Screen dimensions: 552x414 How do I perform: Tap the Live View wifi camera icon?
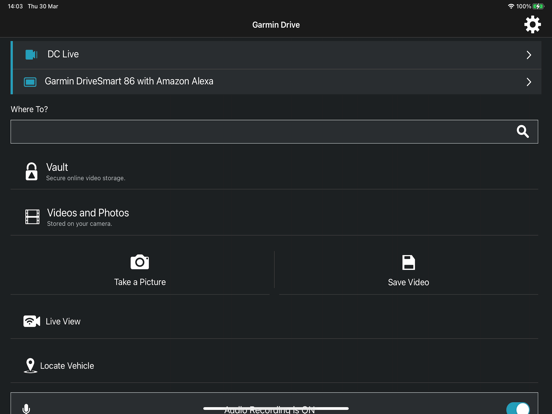[32, 321]
